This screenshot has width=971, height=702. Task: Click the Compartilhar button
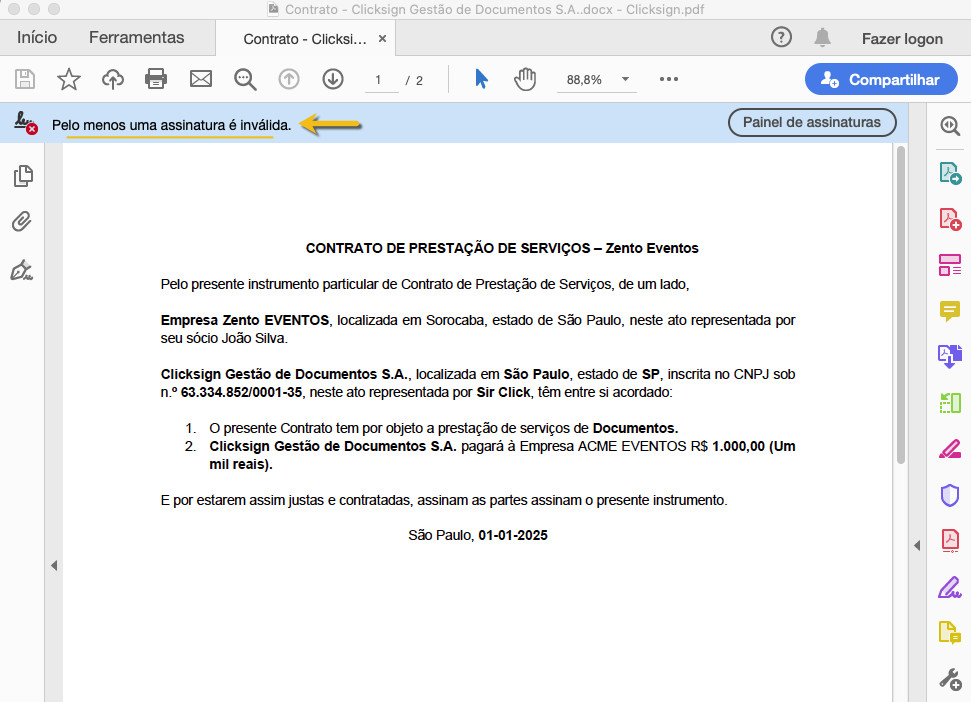point(881,79)
